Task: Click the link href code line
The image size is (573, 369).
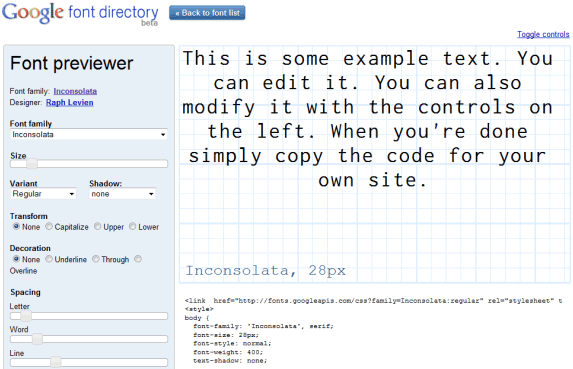Action: [x=373, y=301]
